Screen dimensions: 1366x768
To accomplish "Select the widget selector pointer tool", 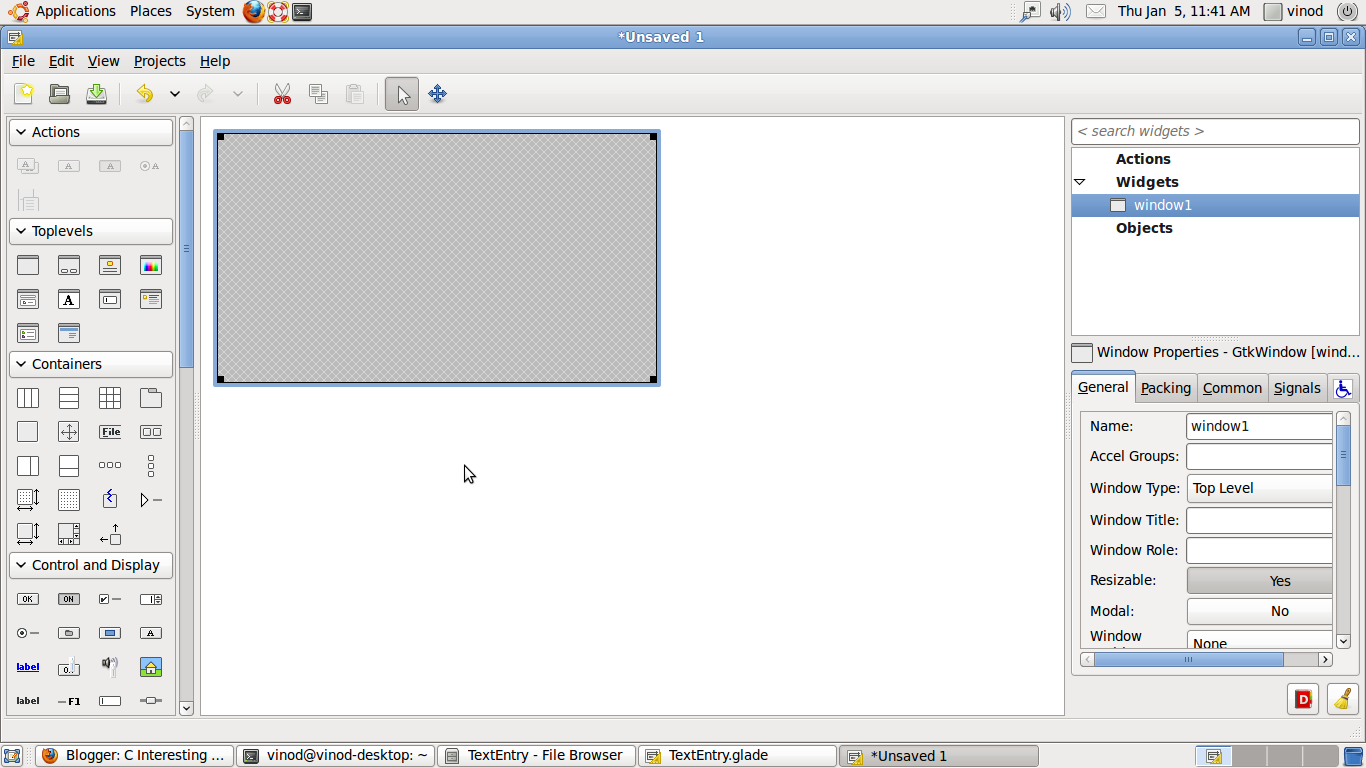I will (401, 93).
